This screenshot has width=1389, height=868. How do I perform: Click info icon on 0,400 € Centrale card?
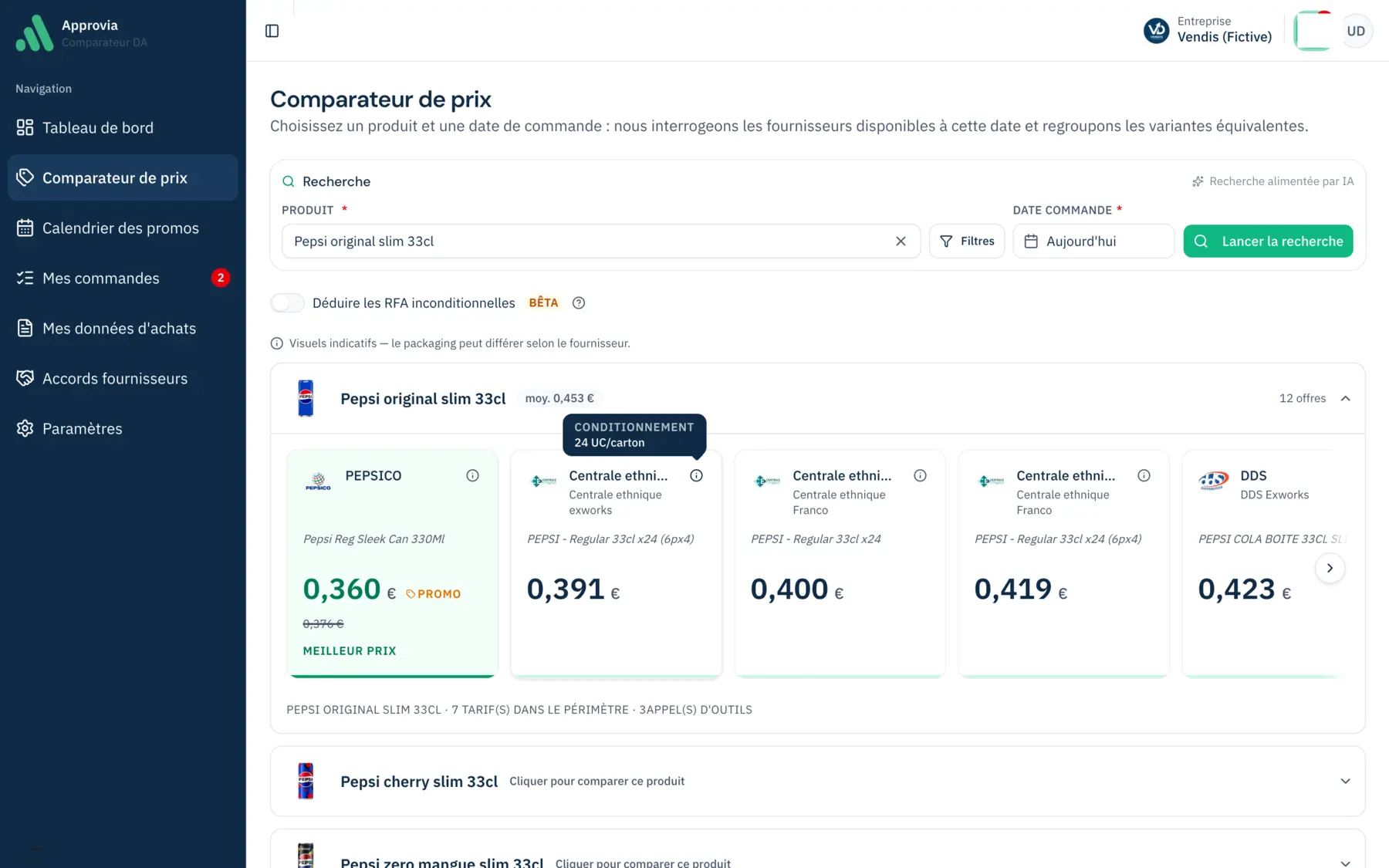coord(920,476)
